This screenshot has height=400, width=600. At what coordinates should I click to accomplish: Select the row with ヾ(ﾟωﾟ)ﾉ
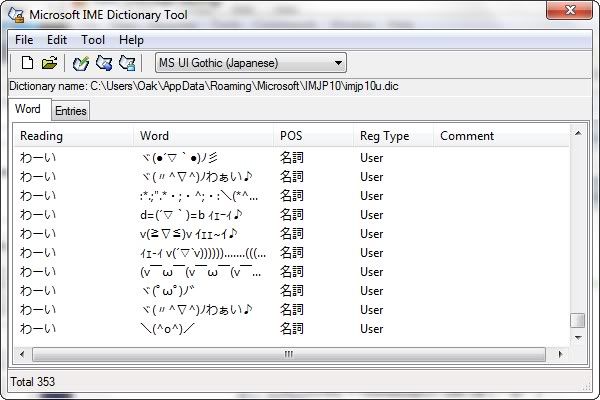pyautogui.click(x=292, y=291)
